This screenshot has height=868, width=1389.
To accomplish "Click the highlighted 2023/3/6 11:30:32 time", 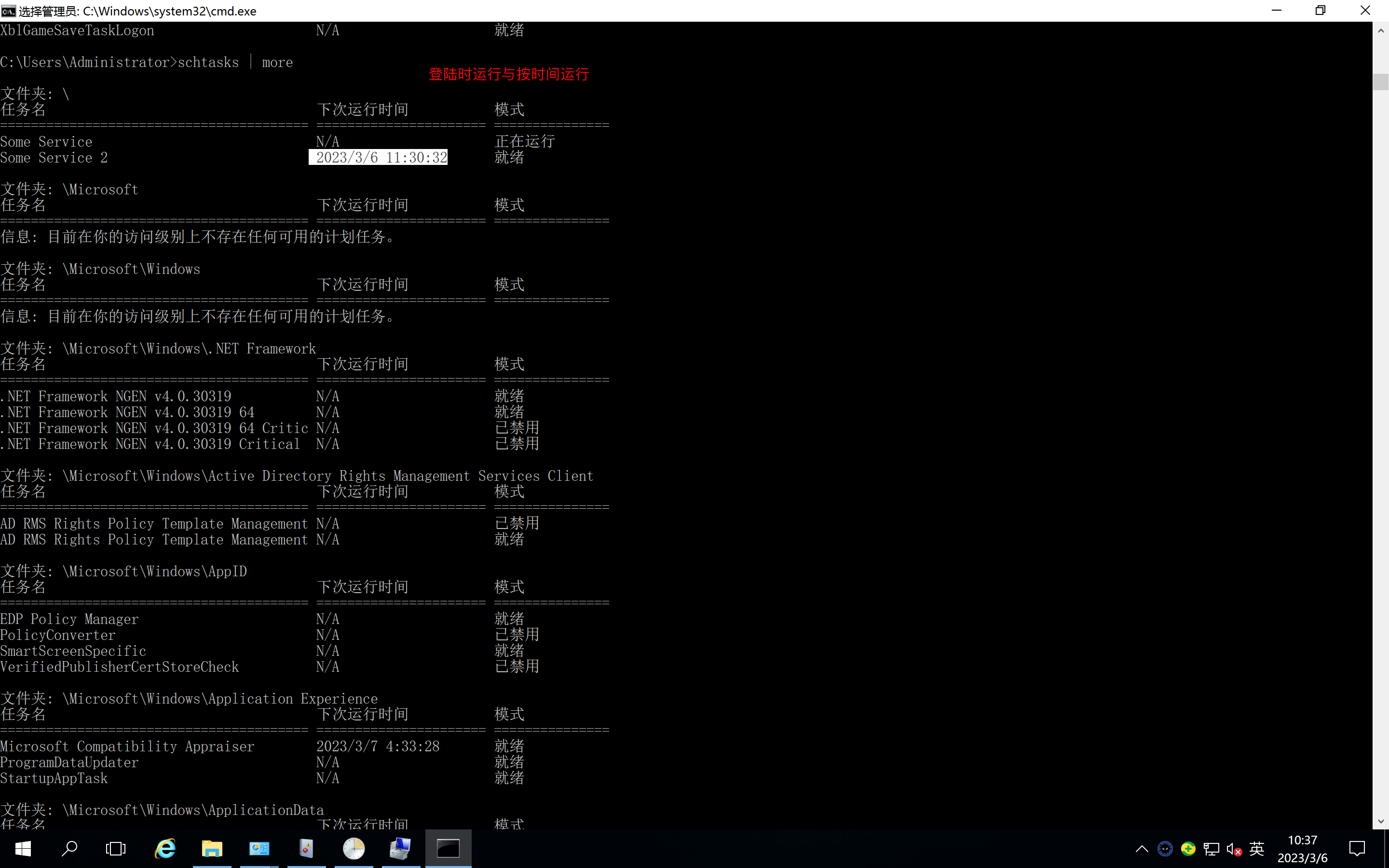I will [378, 157].
